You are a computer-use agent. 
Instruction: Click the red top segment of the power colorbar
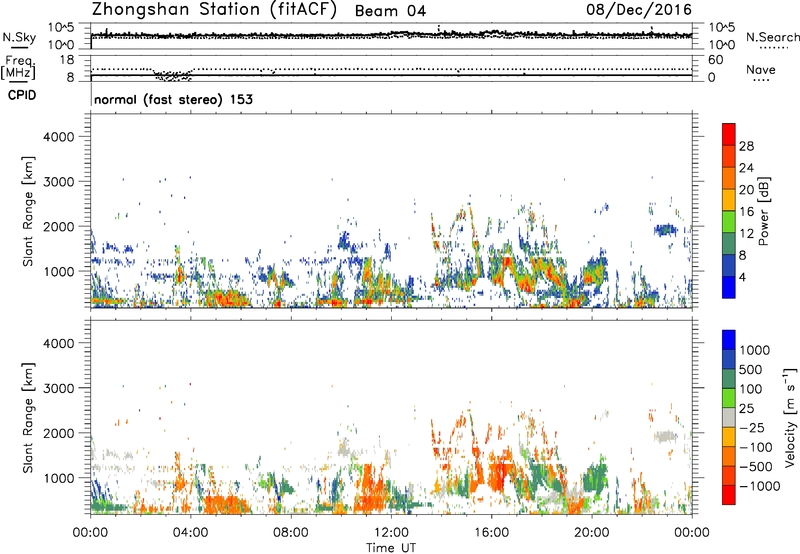(729, 134)
